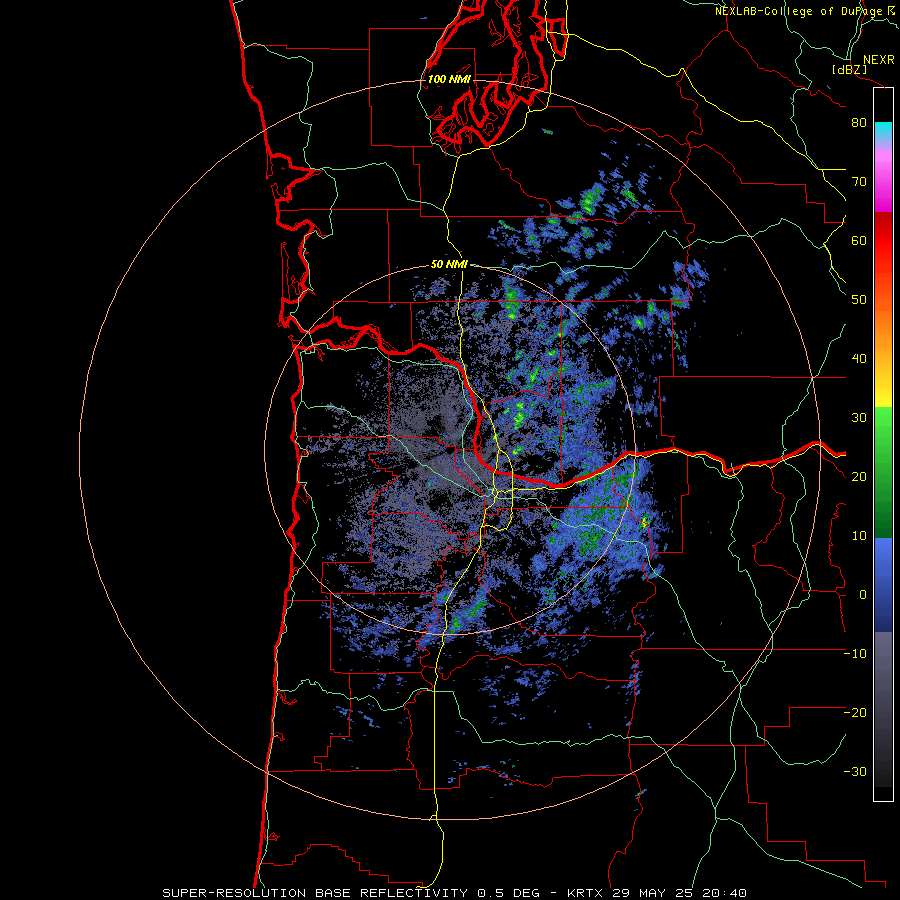Click the 10 value on the dBZ scale
900x900 pixels.
pos(859,536)
